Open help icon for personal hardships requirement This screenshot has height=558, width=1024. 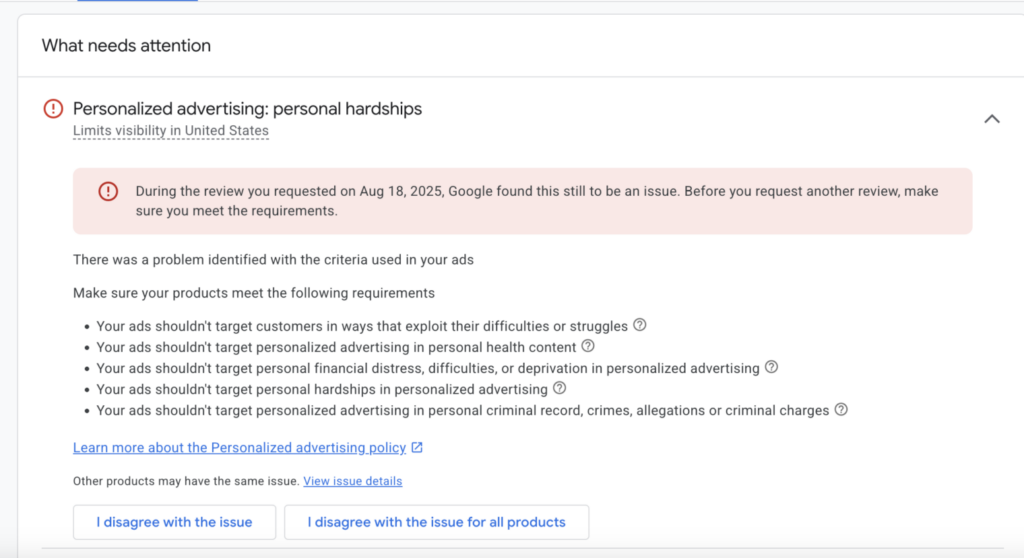[x=560, y=388]
